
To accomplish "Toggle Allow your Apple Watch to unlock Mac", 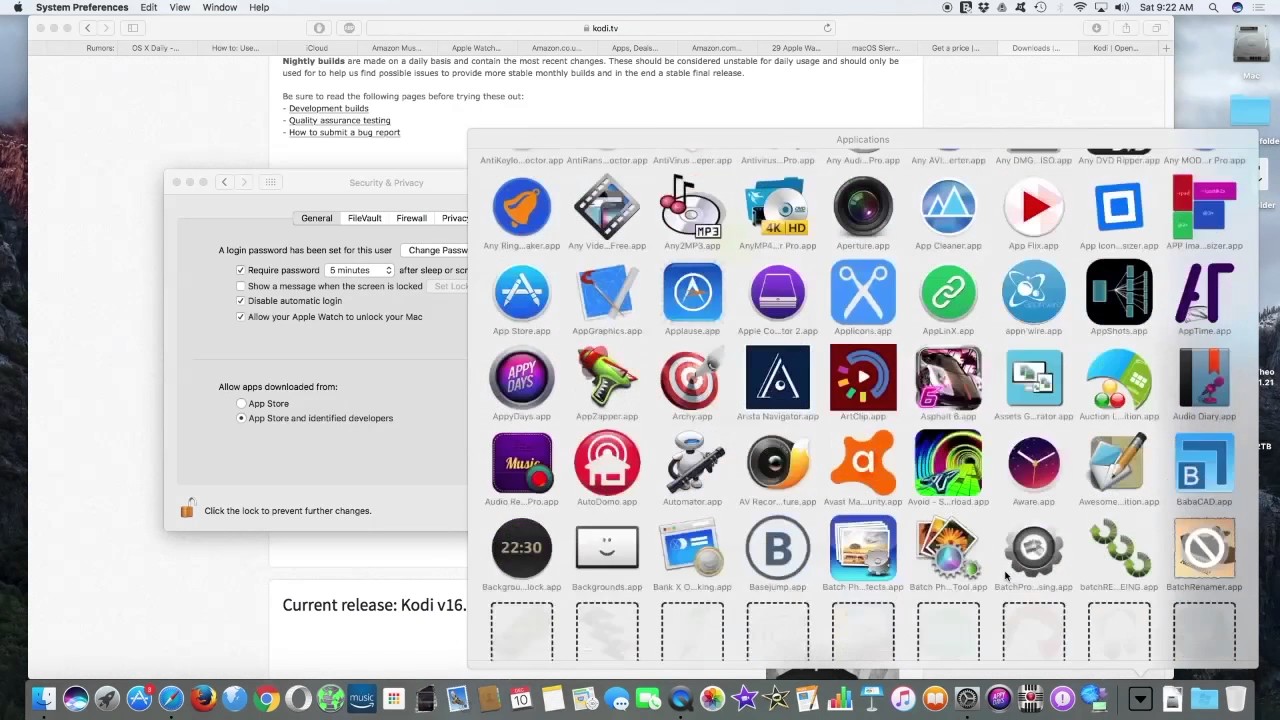I will click(240, 317).
